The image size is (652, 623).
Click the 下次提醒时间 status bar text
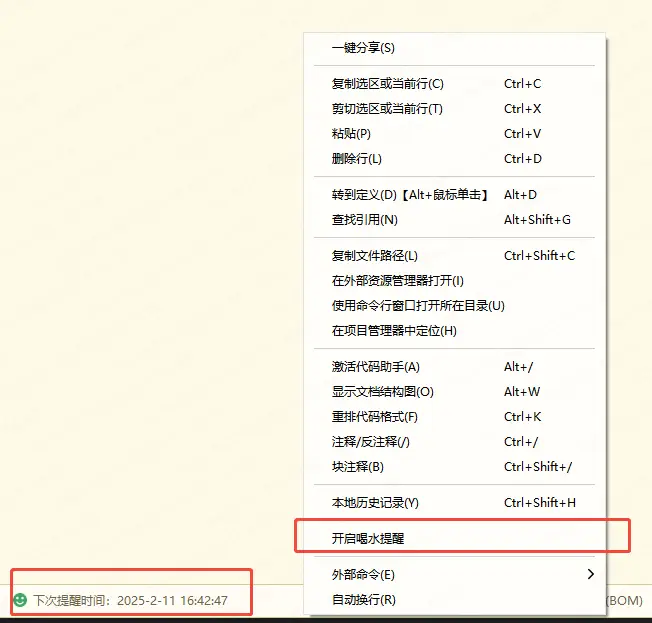(x=130, y=601)
